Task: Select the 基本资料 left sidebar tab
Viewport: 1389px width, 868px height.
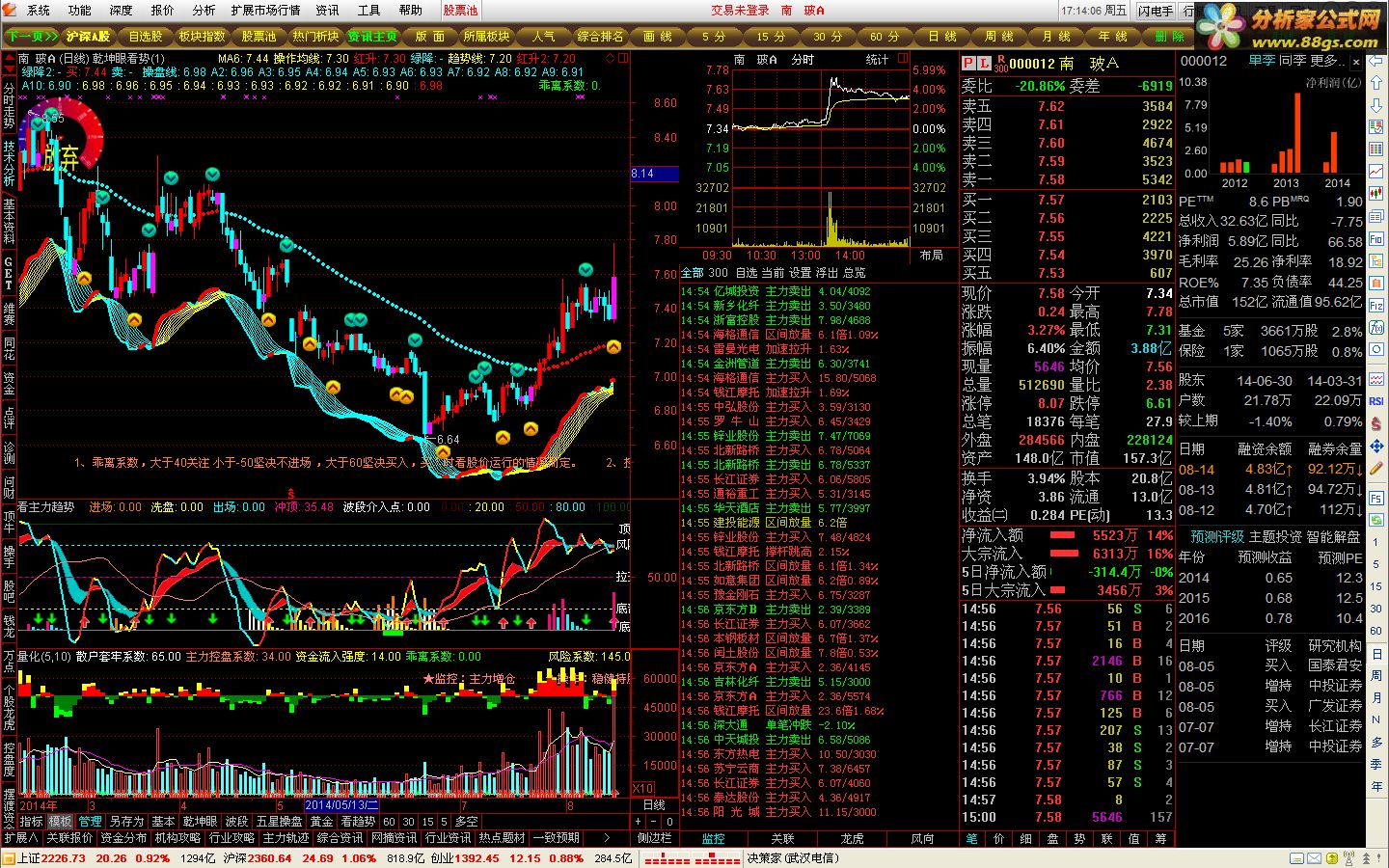Action: (x=9, y=221)
